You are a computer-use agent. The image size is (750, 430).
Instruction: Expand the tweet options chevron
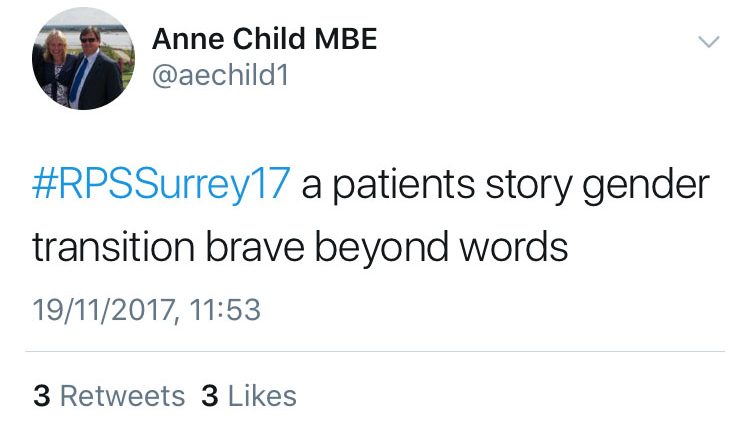[708, 42]
